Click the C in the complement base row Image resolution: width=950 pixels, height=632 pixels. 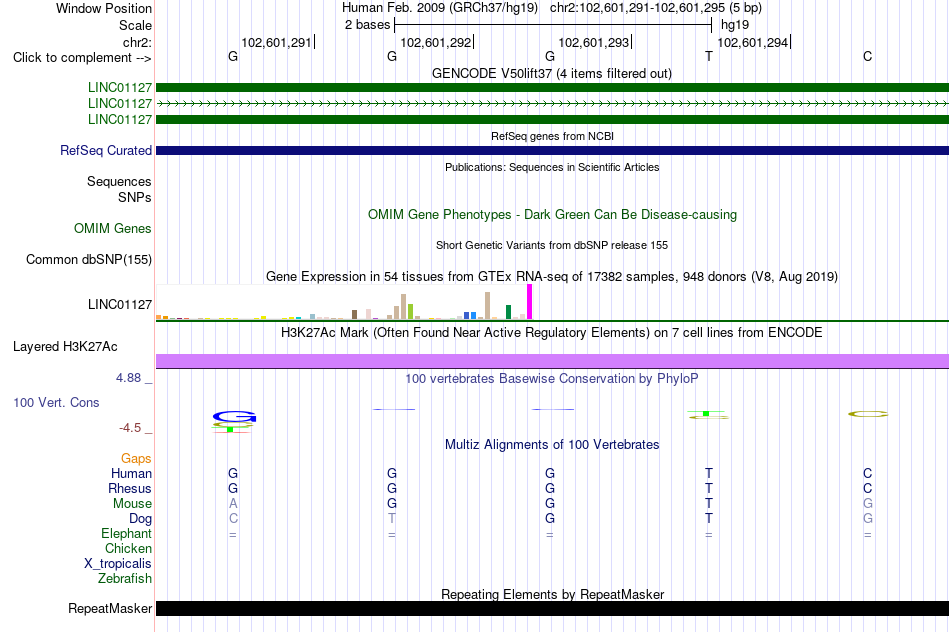coord(868,56)
